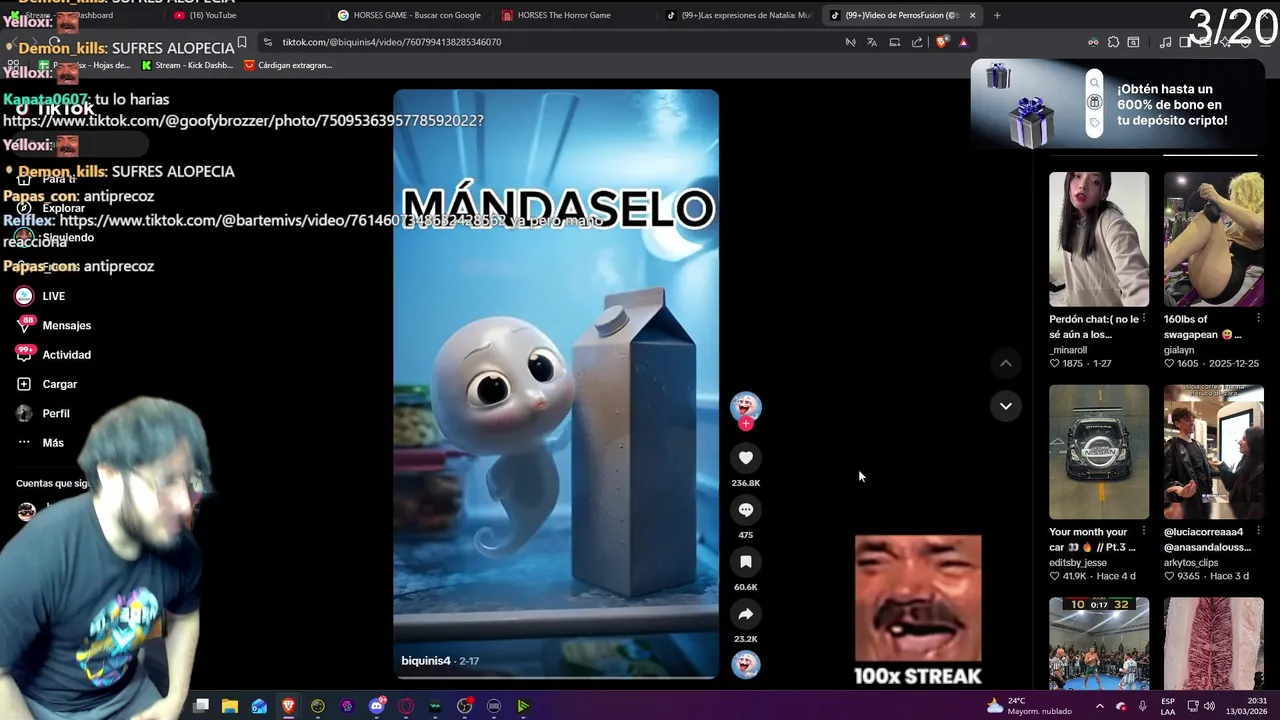The image size is (1280, 720).
Task: Click the Cargar plus-square icon
Action: [24, 384]
